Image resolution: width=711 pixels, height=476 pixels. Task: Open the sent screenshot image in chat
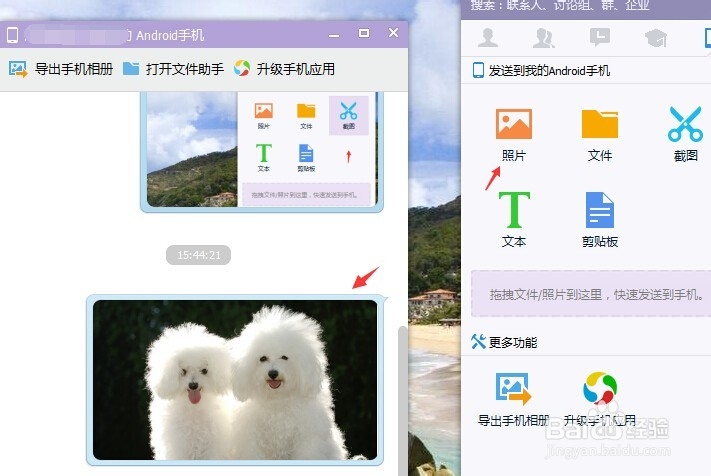[x=261, y=150]
